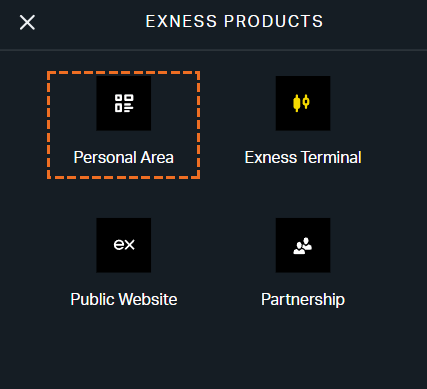Dismiss the products menu using cross icon
This screenshot has height=389, width=427.
(x=27, y=22)
